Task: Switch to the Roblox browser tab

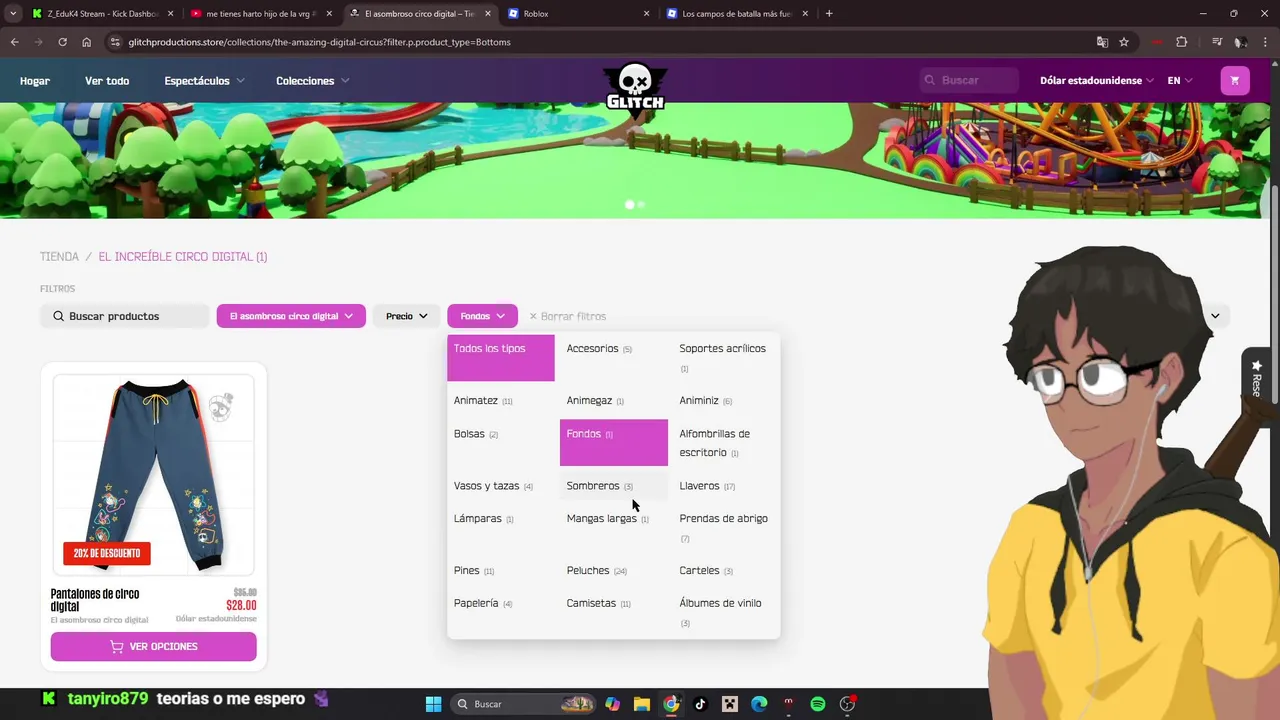Action: tap(578, 14)
